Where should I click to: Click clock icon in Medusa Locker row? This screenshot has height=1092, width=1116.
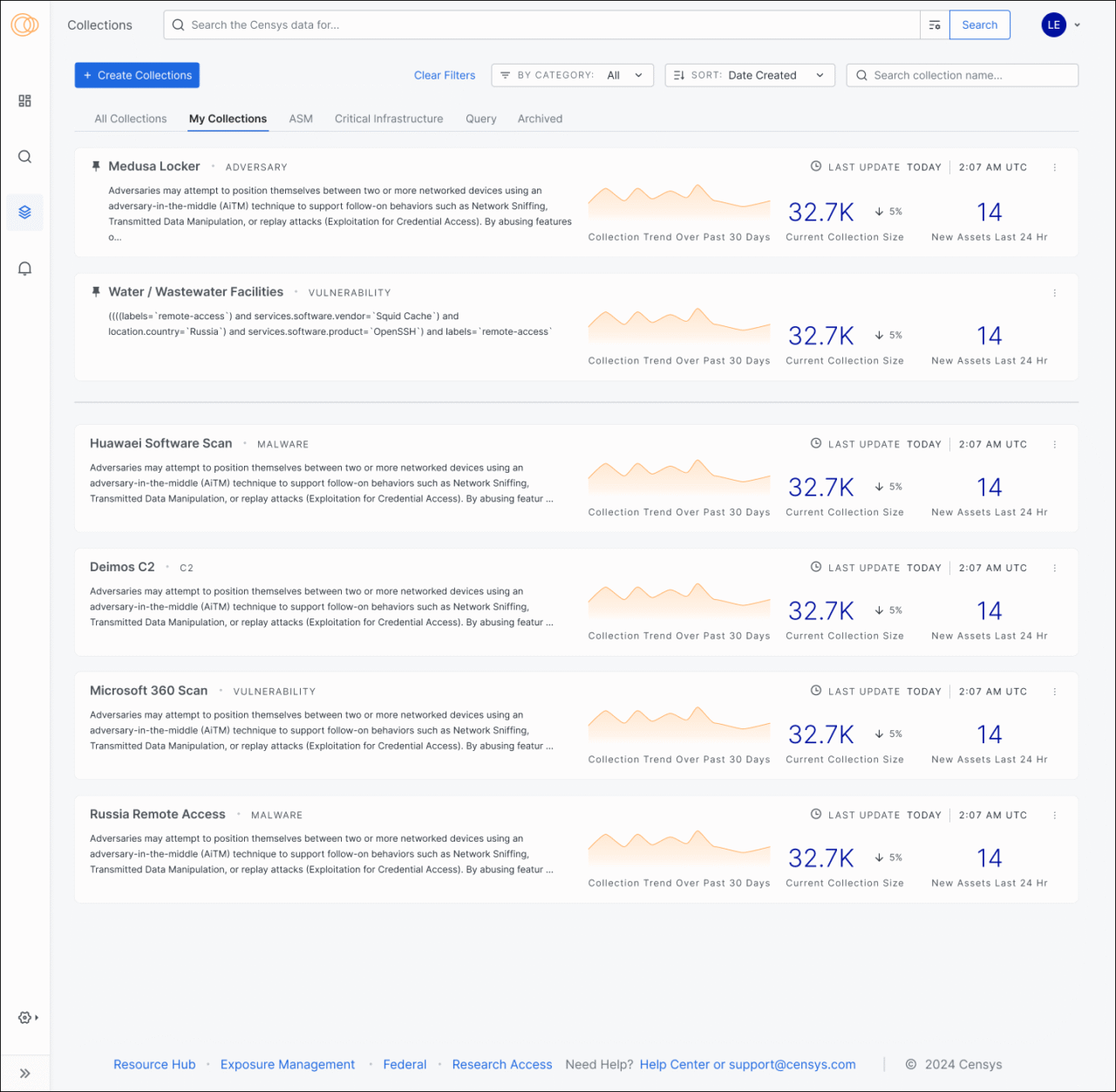816,167
